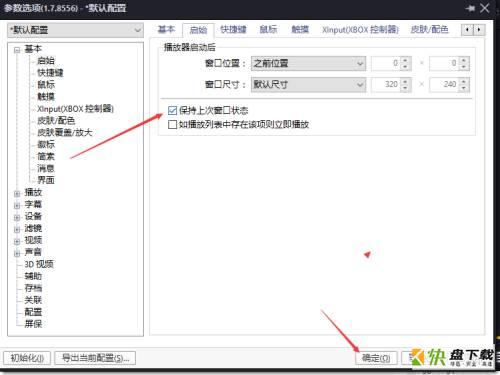This screenshot has width=500, height=375.
Task: Click the window position Y value field
Action: pos(444,63)
